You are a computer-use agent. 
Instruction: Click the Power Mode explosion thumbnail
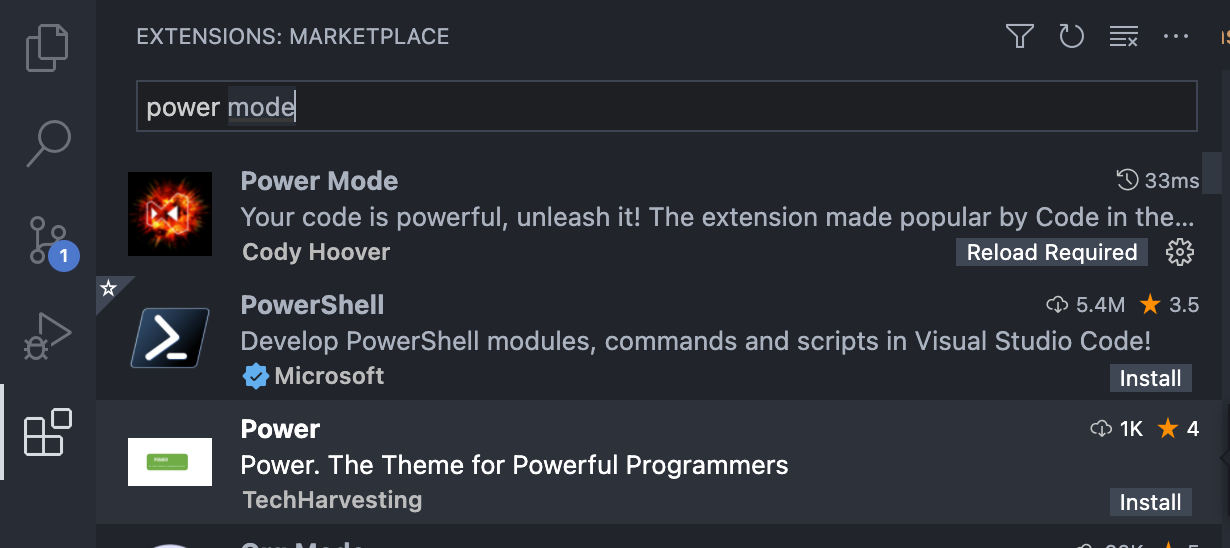(170, 214)
